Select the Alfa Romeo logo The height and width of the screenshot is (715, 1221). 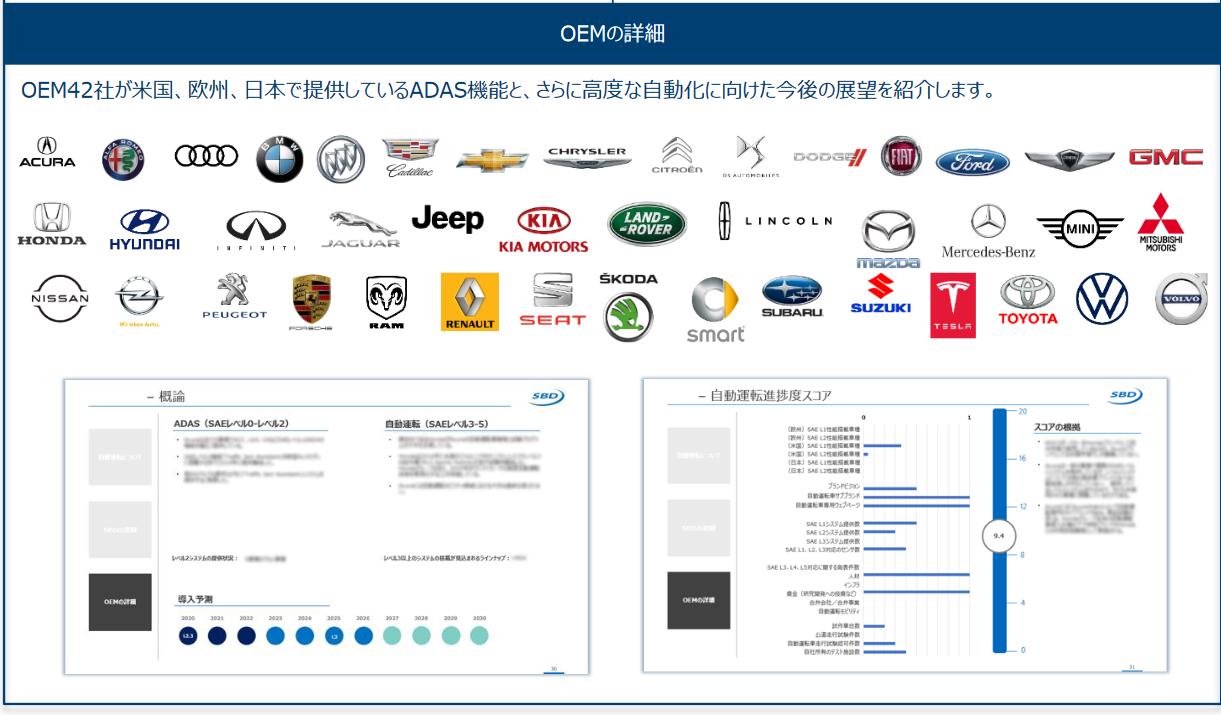coord(124,159)
